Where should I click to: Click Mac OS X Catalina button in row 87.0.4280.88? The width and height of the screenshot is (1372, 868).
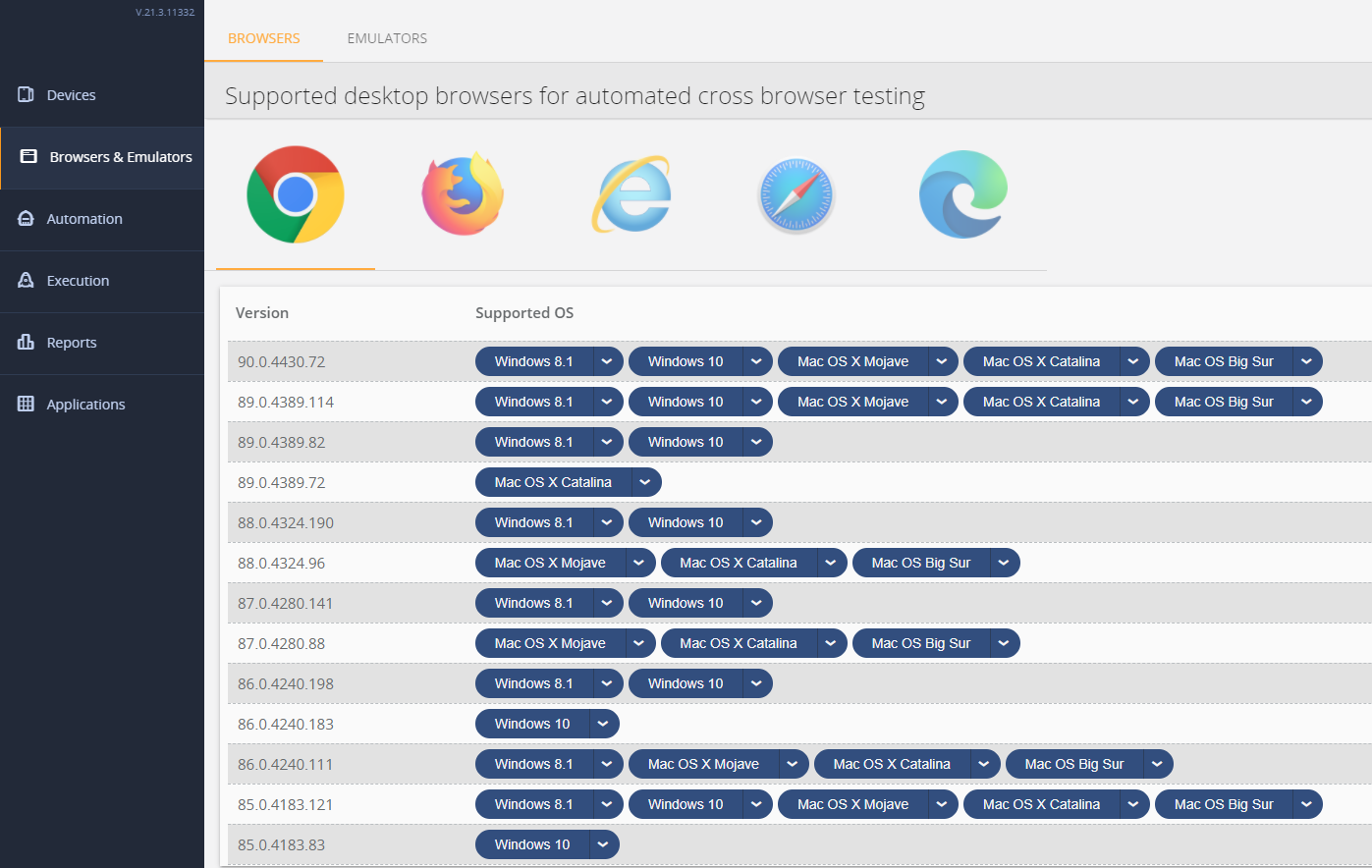coord(739,643)
